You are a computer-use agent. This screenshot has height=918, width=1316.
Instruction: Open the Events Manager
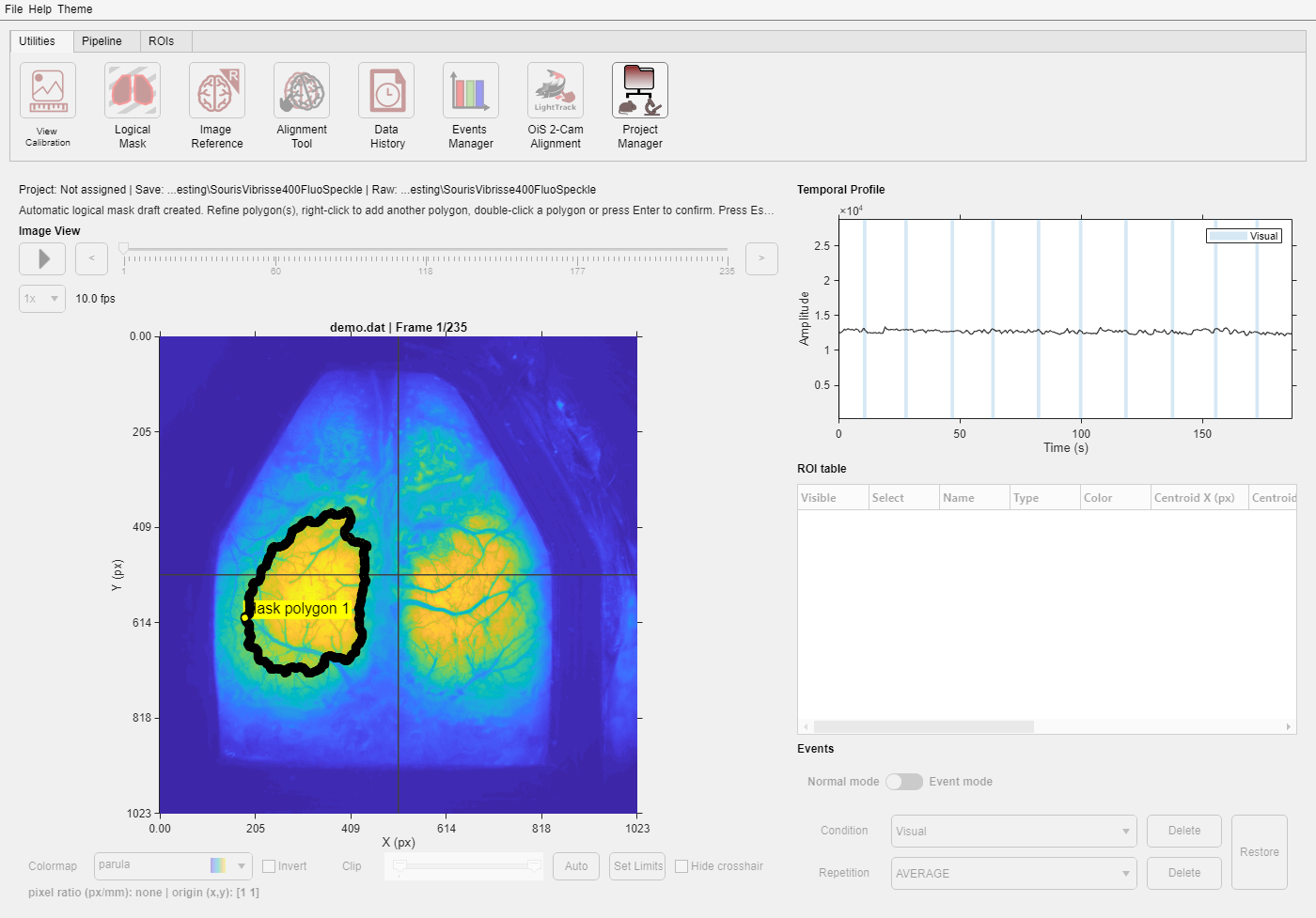[471, 90]
